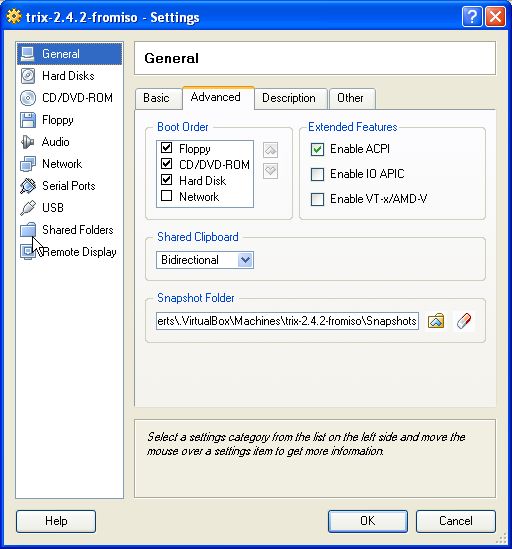Click the help question mark in title bar
The image size is (512, 549).
coord(472,16)
